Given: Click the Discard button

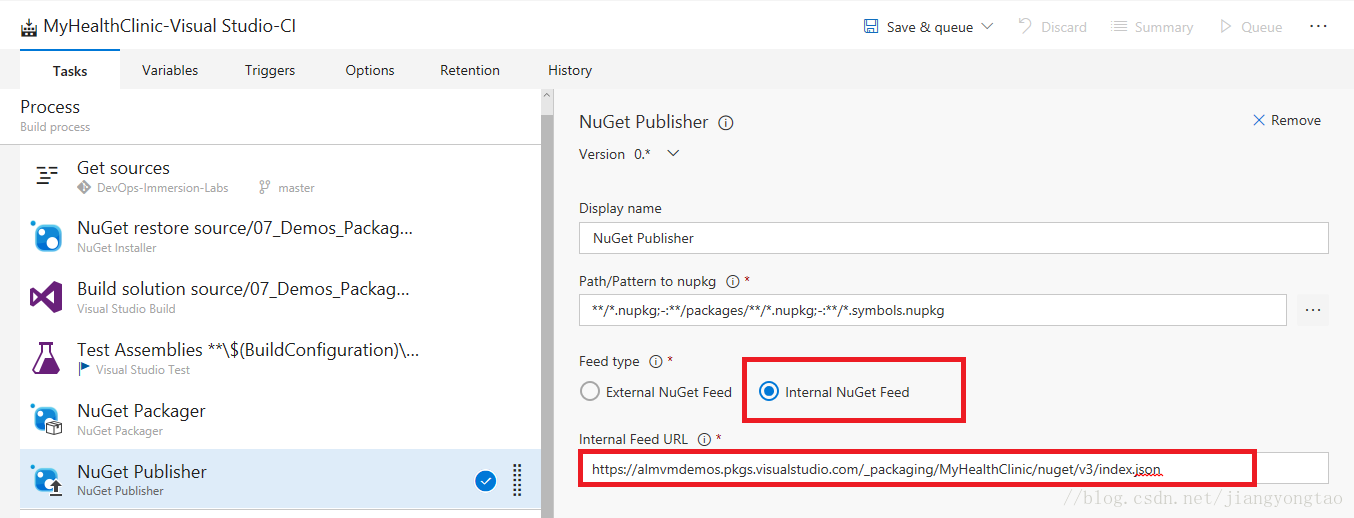Looking at the screenshot, I should pos(1052,27).
